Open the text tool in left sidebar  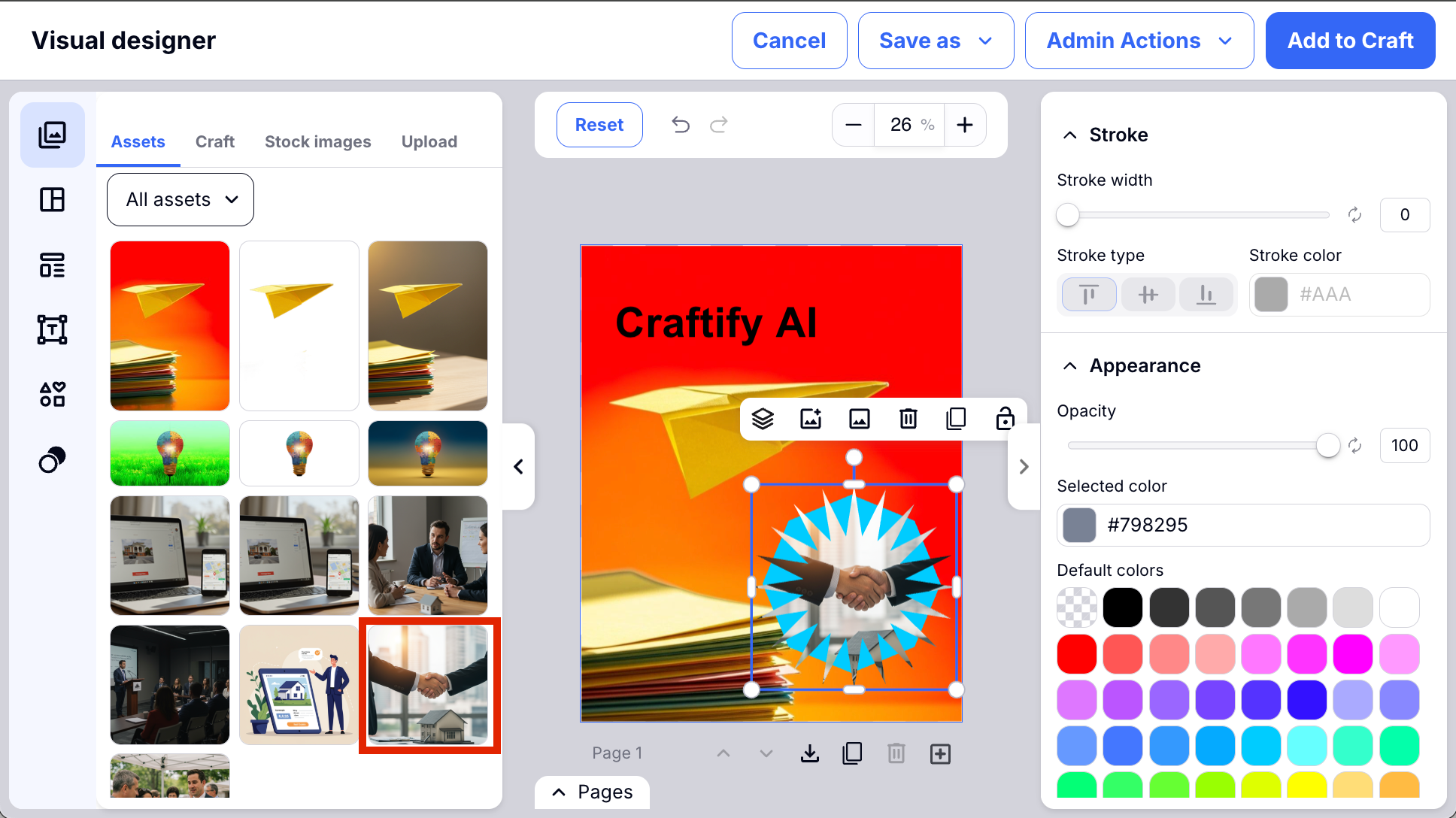tap(52, 329)
